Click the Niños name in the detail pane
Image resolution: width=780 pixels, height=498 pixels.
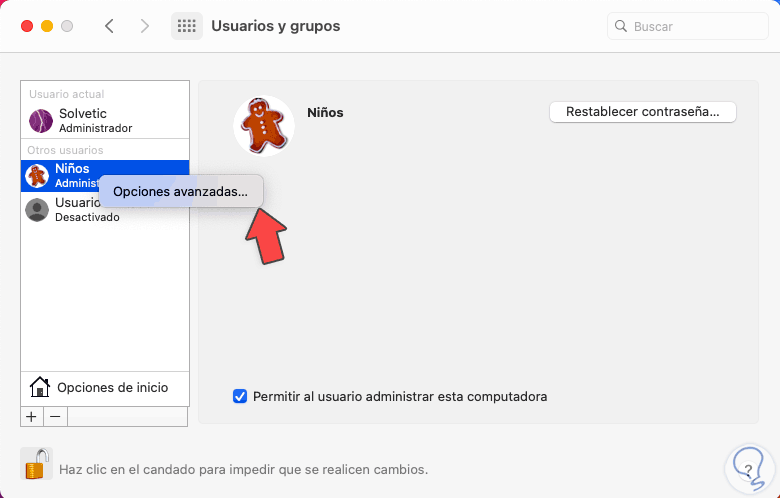pyautogui.click(x=325, y=112)
